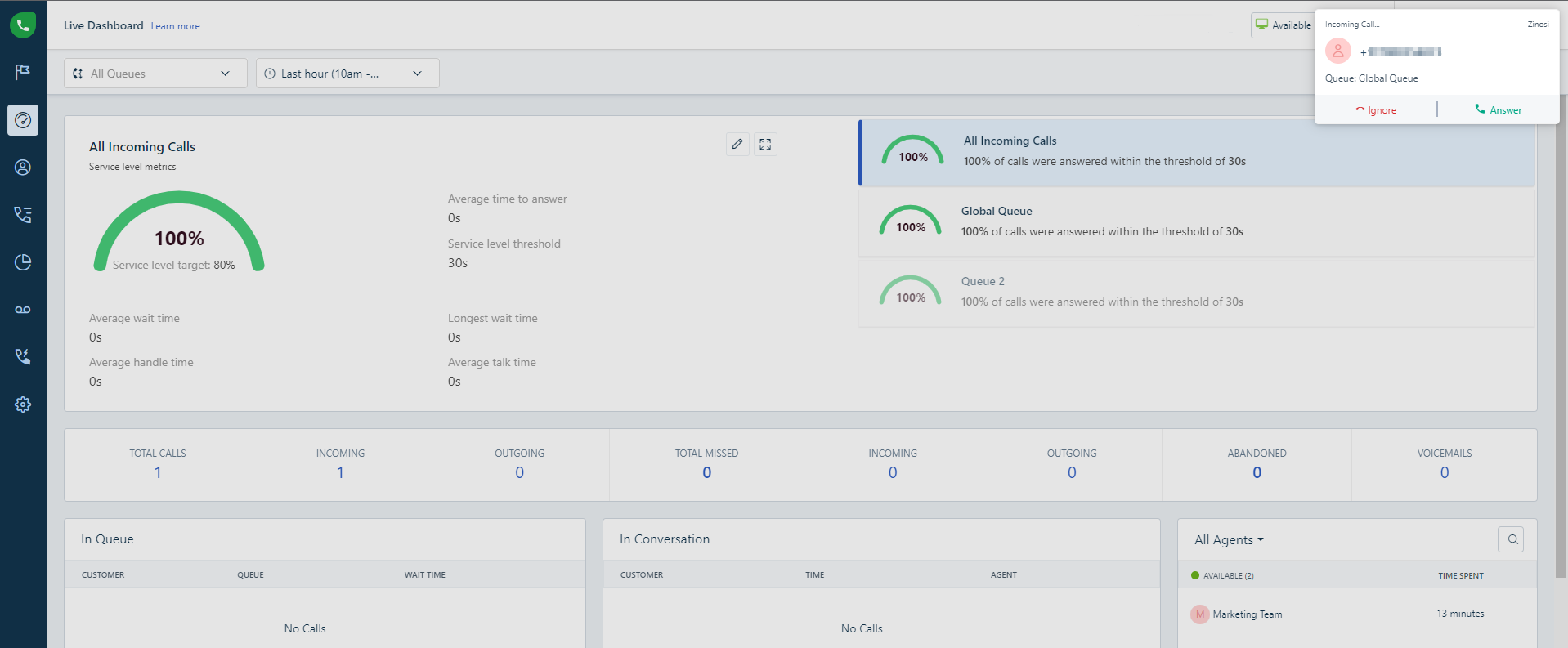Click the Service level target: 80% label

click(174, 265)
